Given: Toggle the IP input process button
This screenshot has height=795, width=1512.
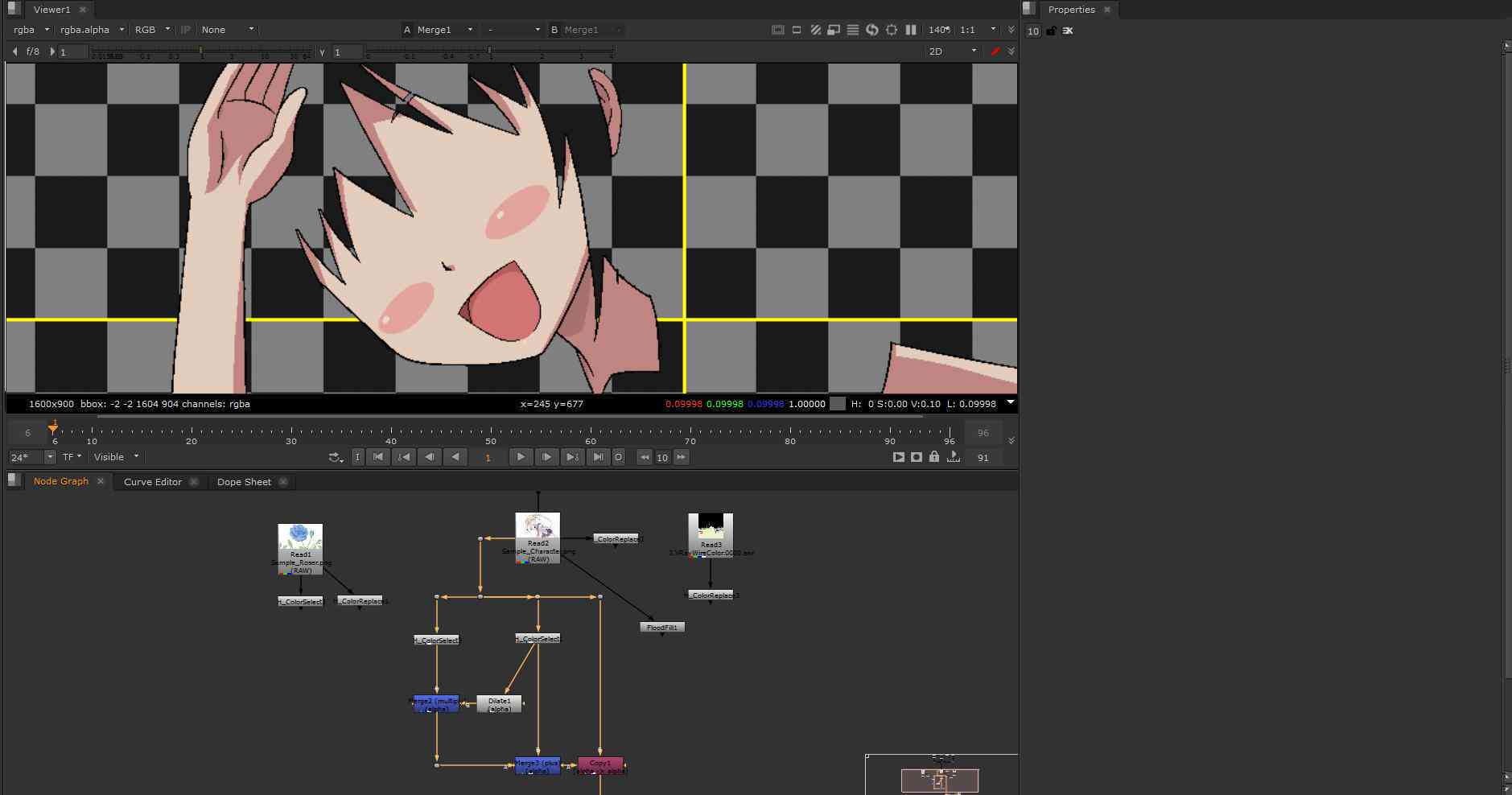Looking at the screenshot, I should click(x=186, y=30).
